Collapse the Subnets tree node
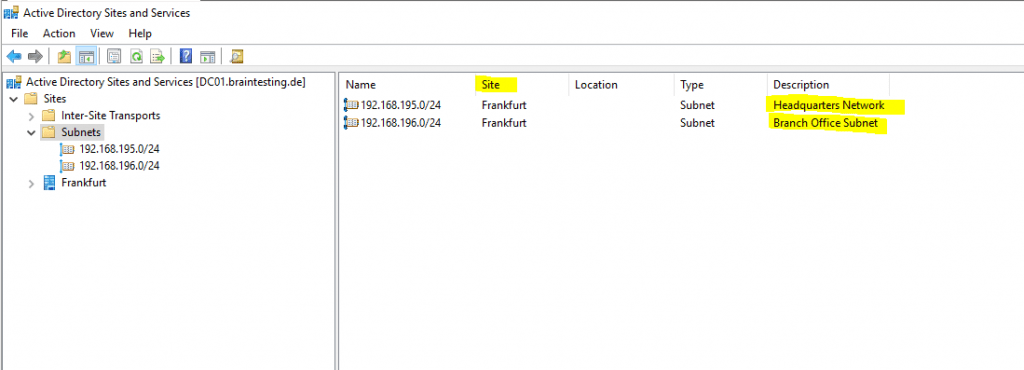The image size is (1024, 370). (31, 132)
